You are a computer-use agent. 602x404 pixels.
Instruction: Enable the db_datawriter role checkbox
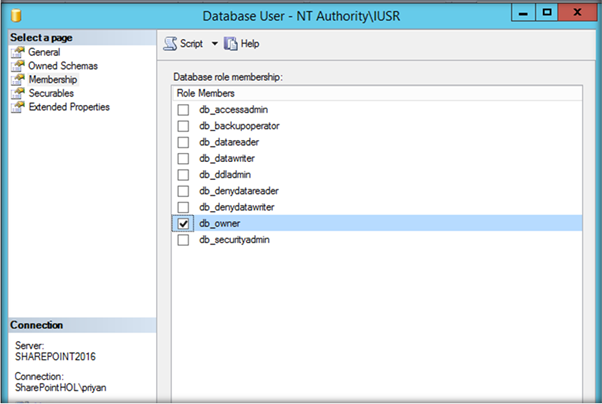(183, 159)
